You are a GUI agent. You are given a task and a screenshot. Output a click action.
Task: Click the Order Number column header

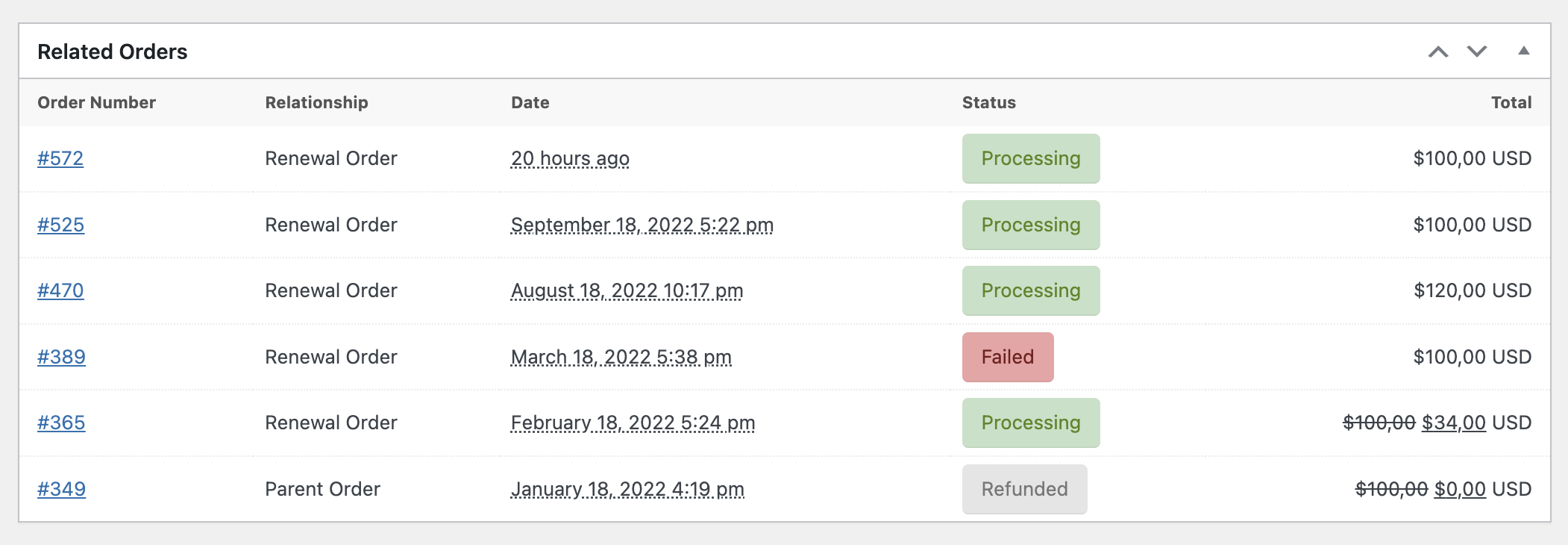point(96,102)
